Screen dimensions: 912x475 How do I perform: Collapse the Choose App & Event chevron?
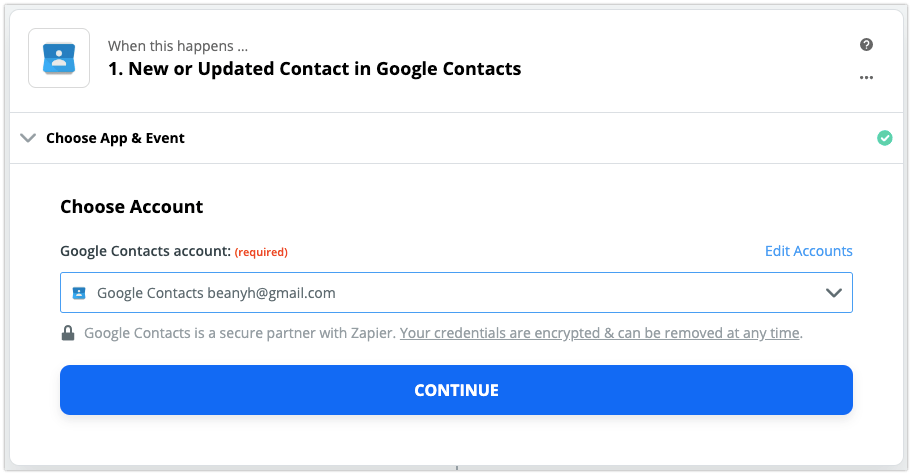(28, 138)
